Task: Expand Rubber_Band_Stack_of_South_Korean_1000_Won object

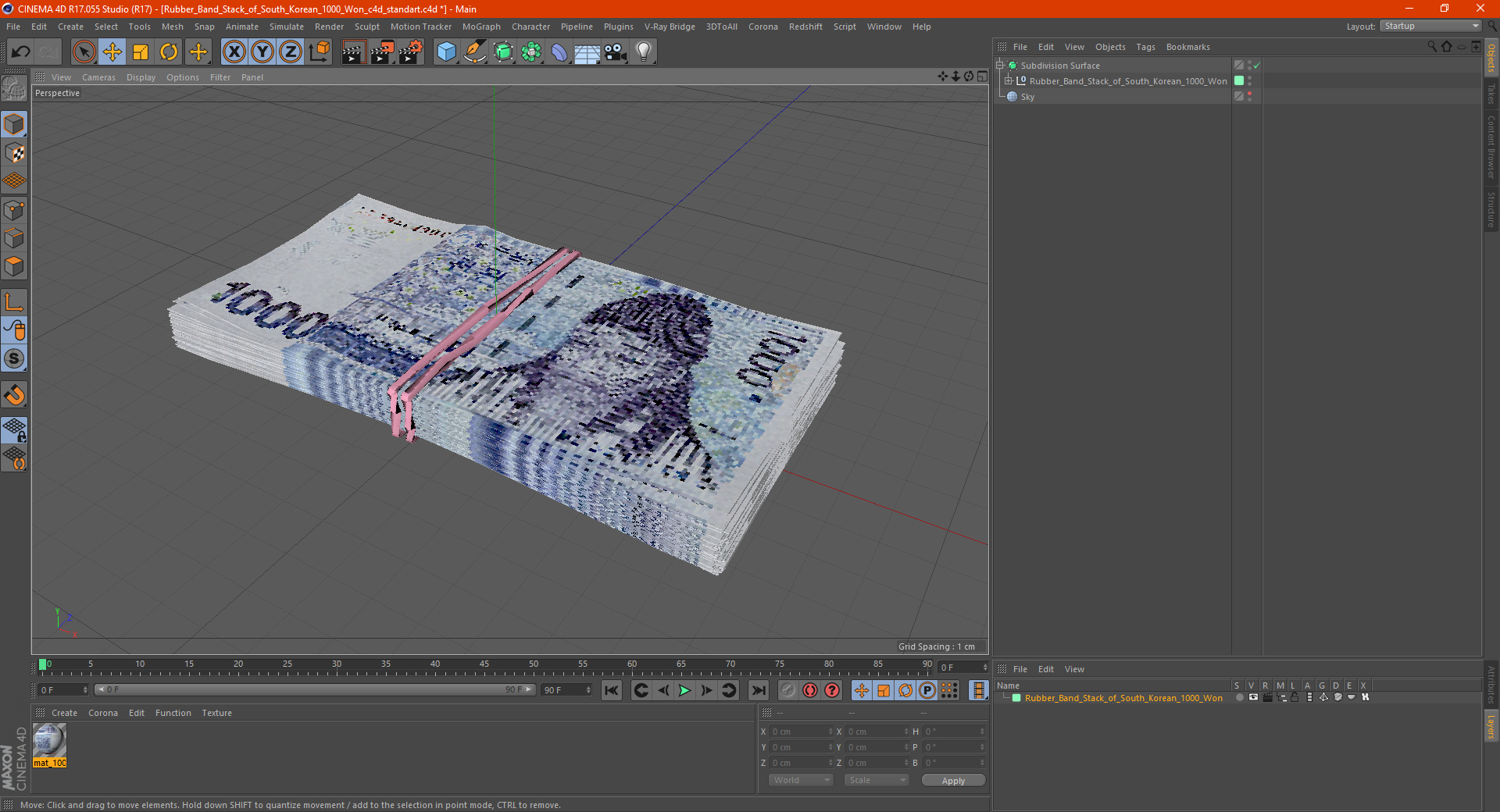Action: click(1009, 81)
